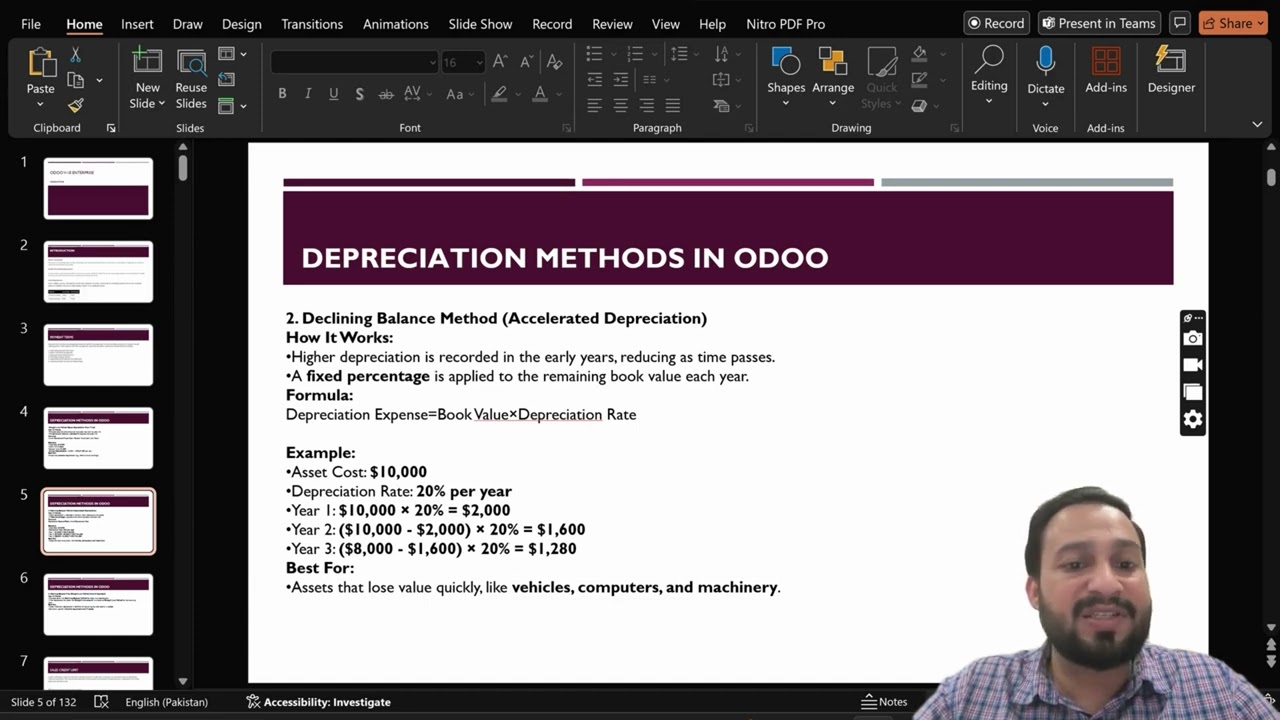Open the Add-ins pane

pos(1106,70)
